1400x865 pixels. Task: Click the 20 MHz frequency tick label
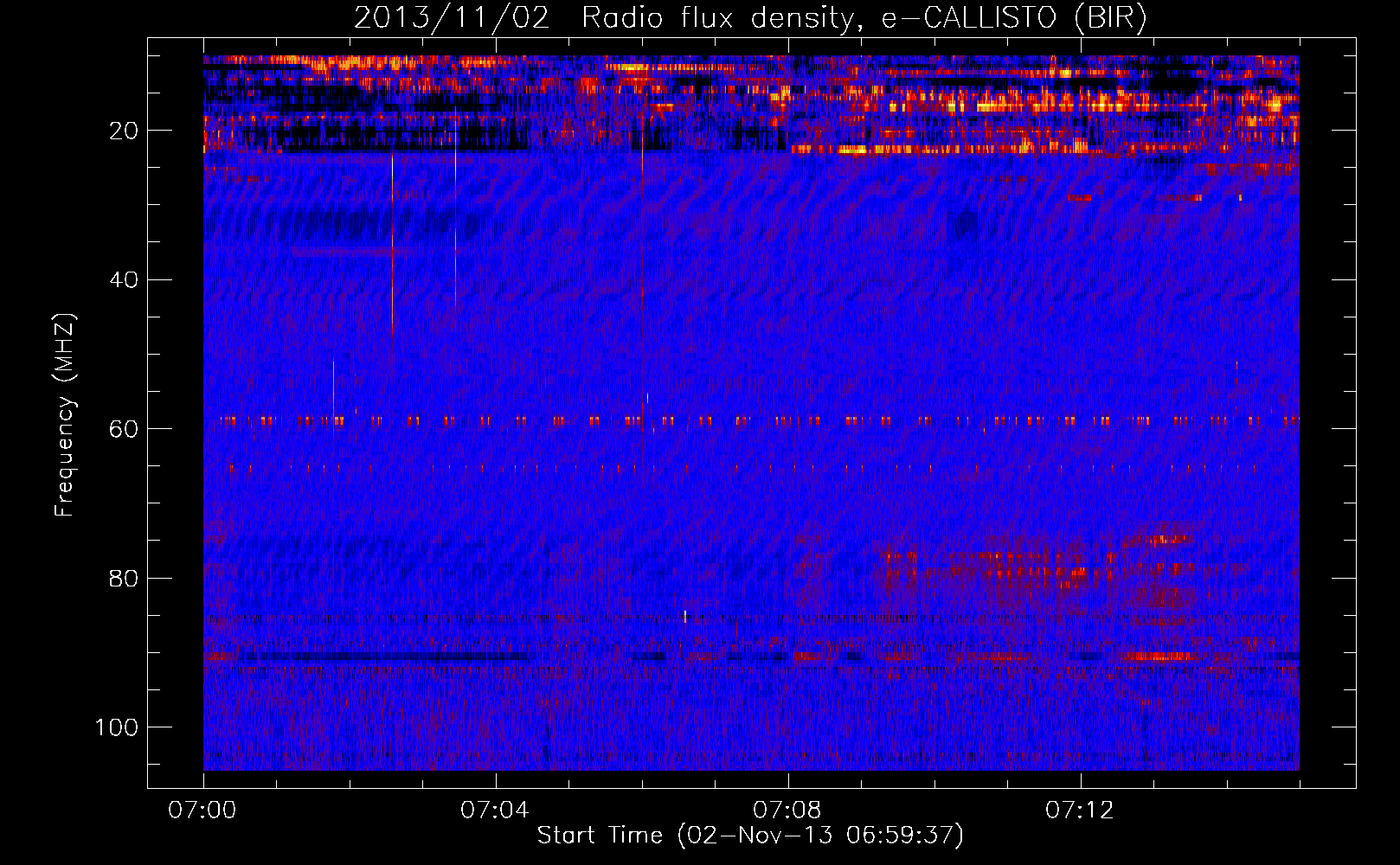point(124,131)
